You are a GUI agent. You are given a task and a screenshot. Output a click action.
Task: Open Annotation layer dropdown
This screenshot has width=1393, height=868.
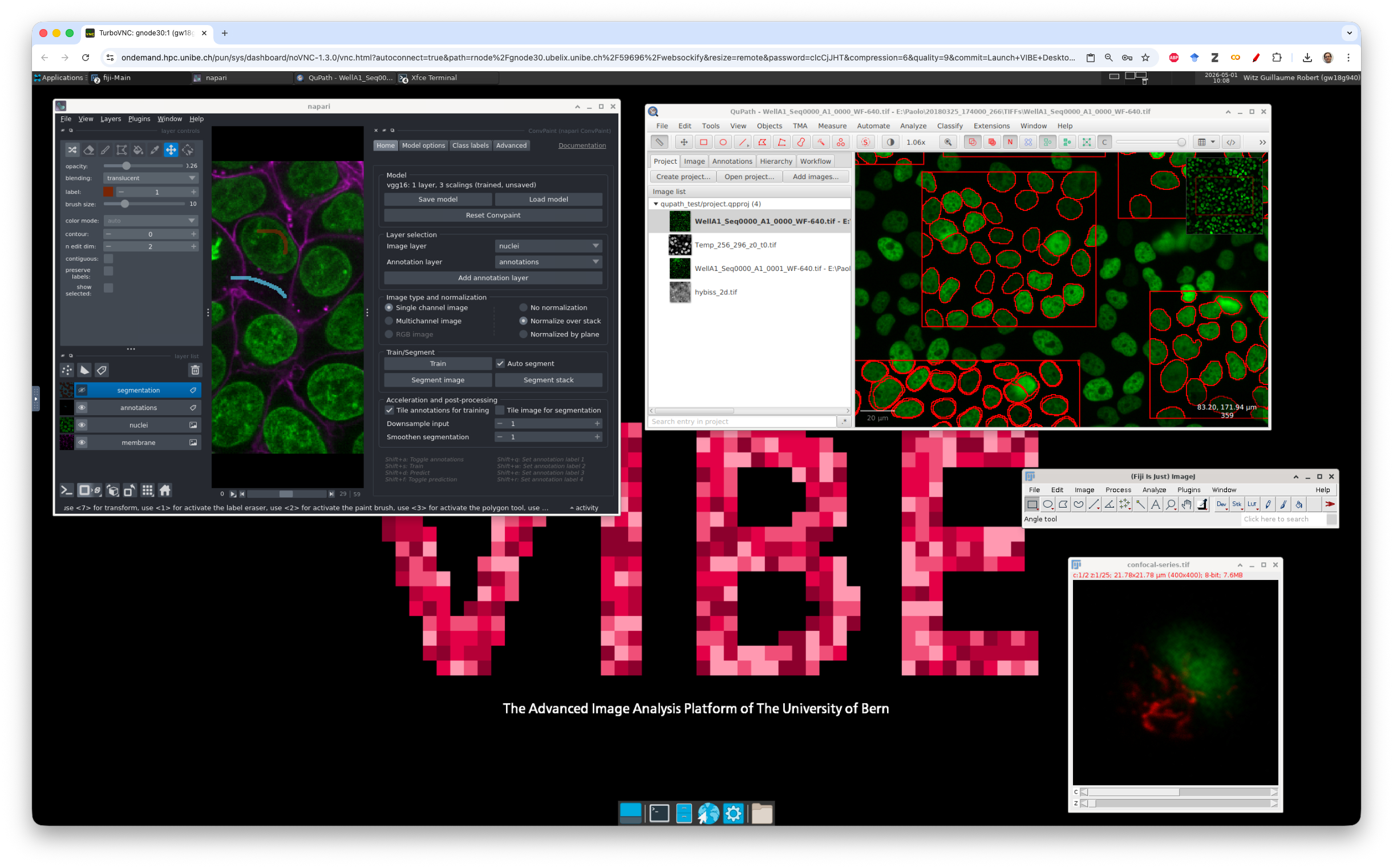click(548, 262)
